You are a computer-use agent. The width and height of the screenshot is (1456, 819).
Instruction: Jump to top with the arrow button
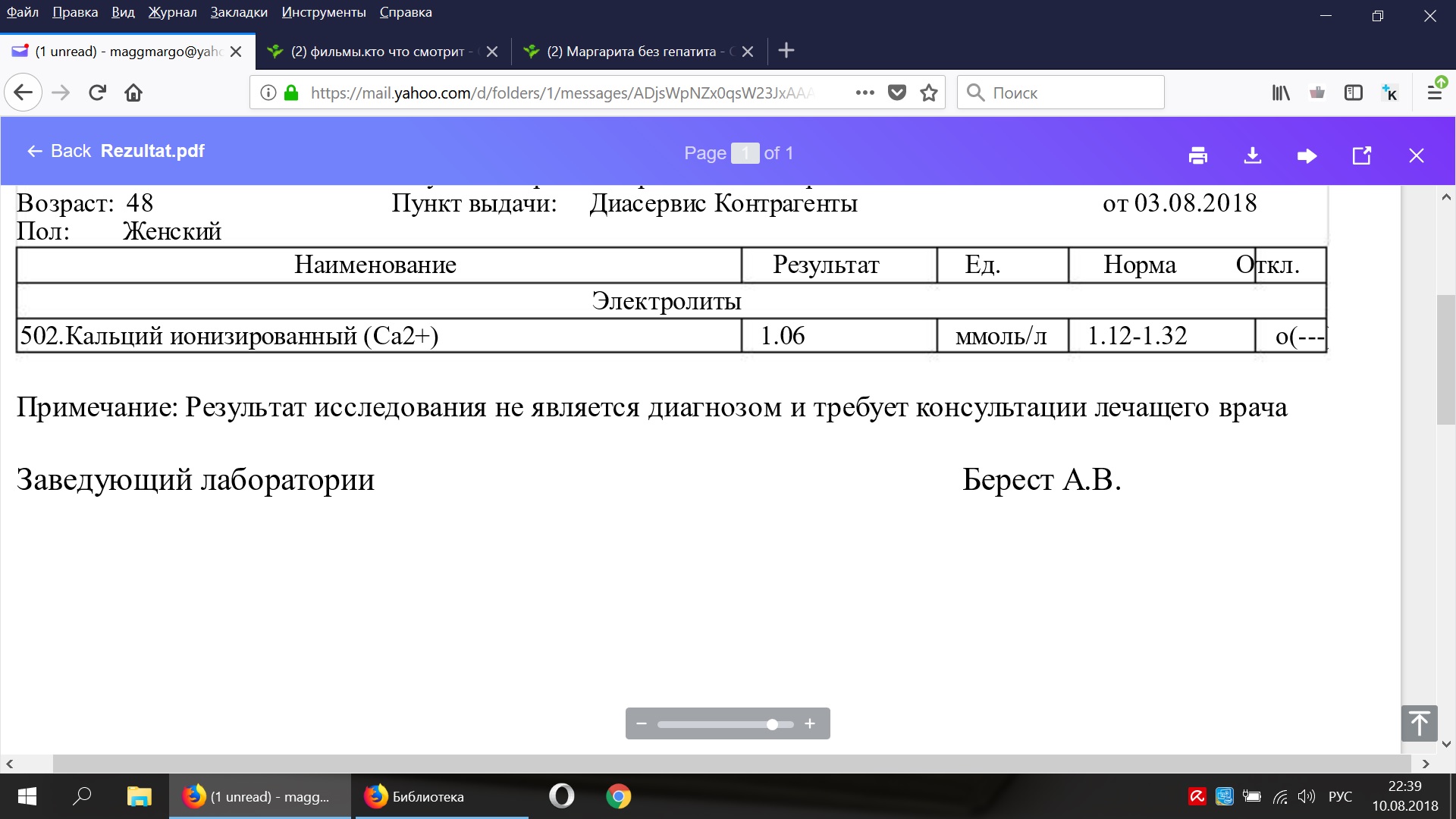pyautogui.click(x=1419, y=723)
